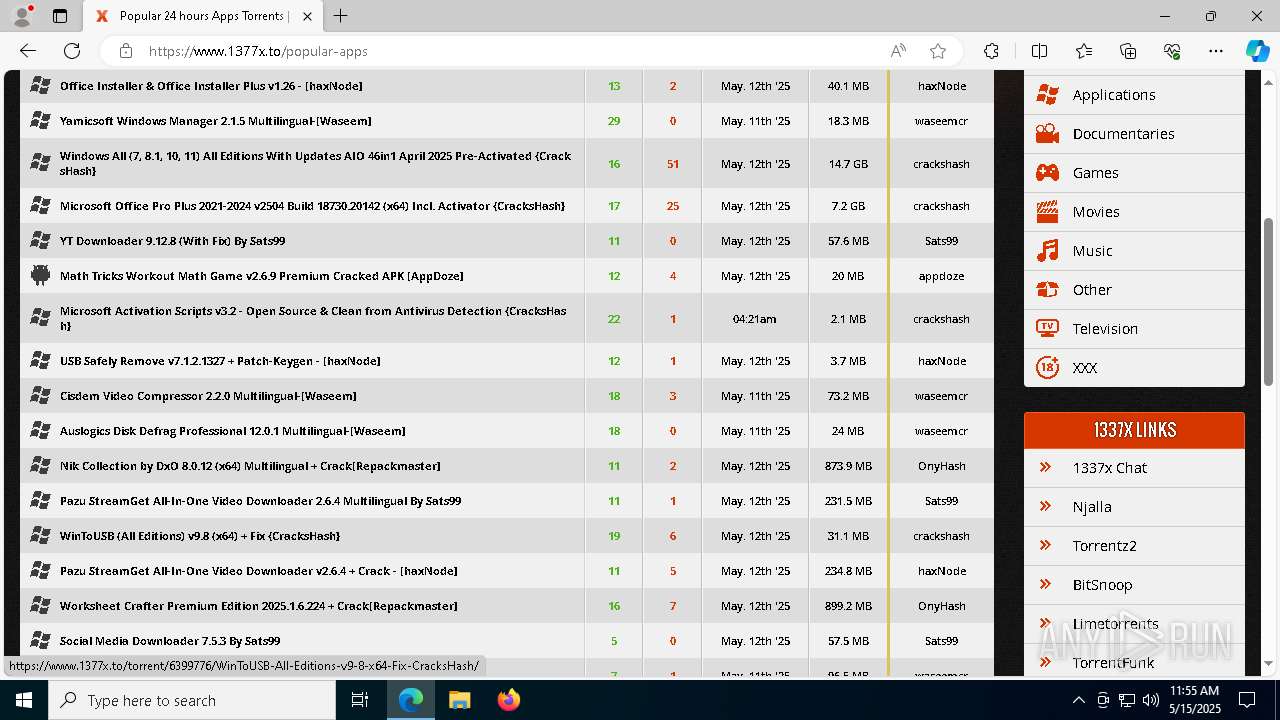This screenshot has width=1280, height=720.
Task: Open Yamicsoft Windows Manager 2.1.5 torrent
Action: (x=215, y=121)
